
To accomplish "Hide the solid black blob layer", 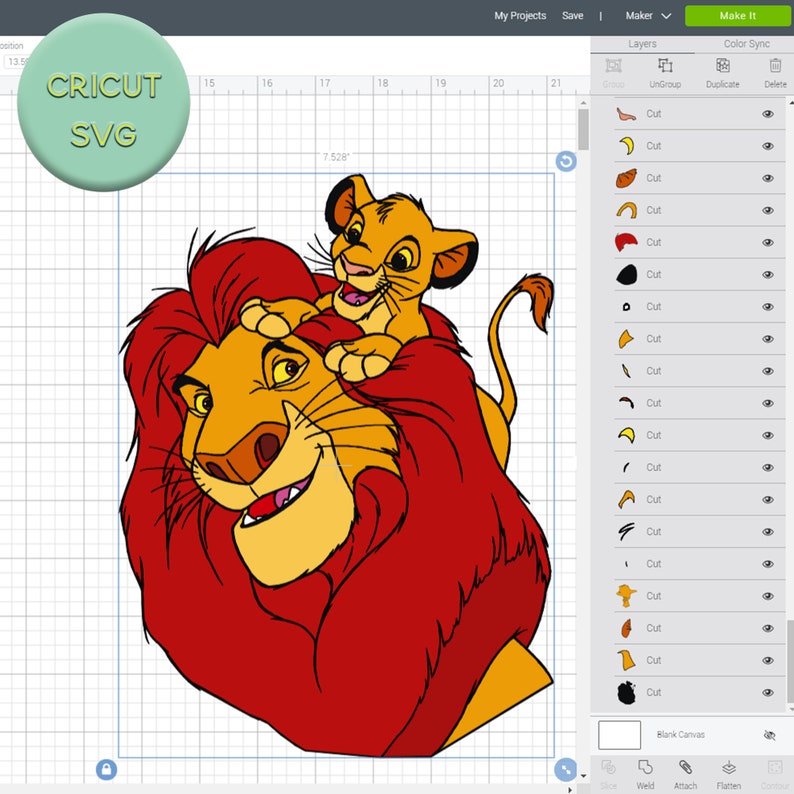I will 768,274.
